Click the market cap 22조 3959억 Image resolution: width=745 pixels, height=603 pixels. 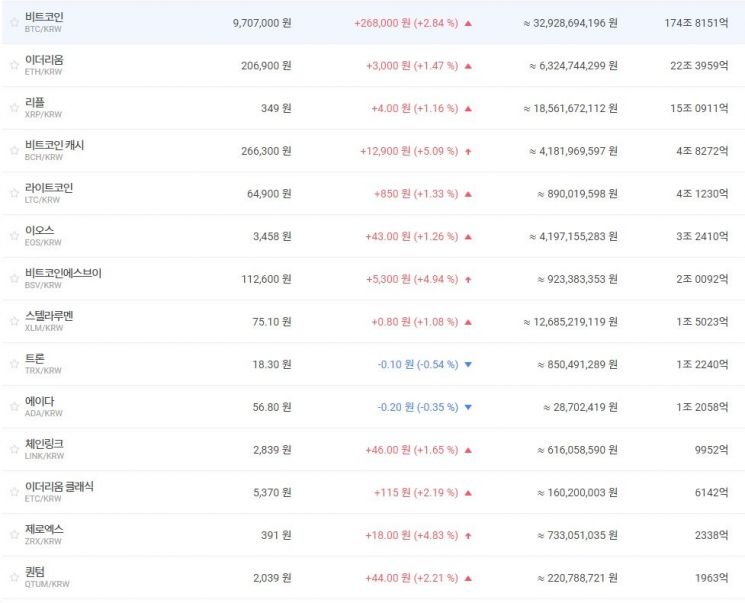(699, 66)
